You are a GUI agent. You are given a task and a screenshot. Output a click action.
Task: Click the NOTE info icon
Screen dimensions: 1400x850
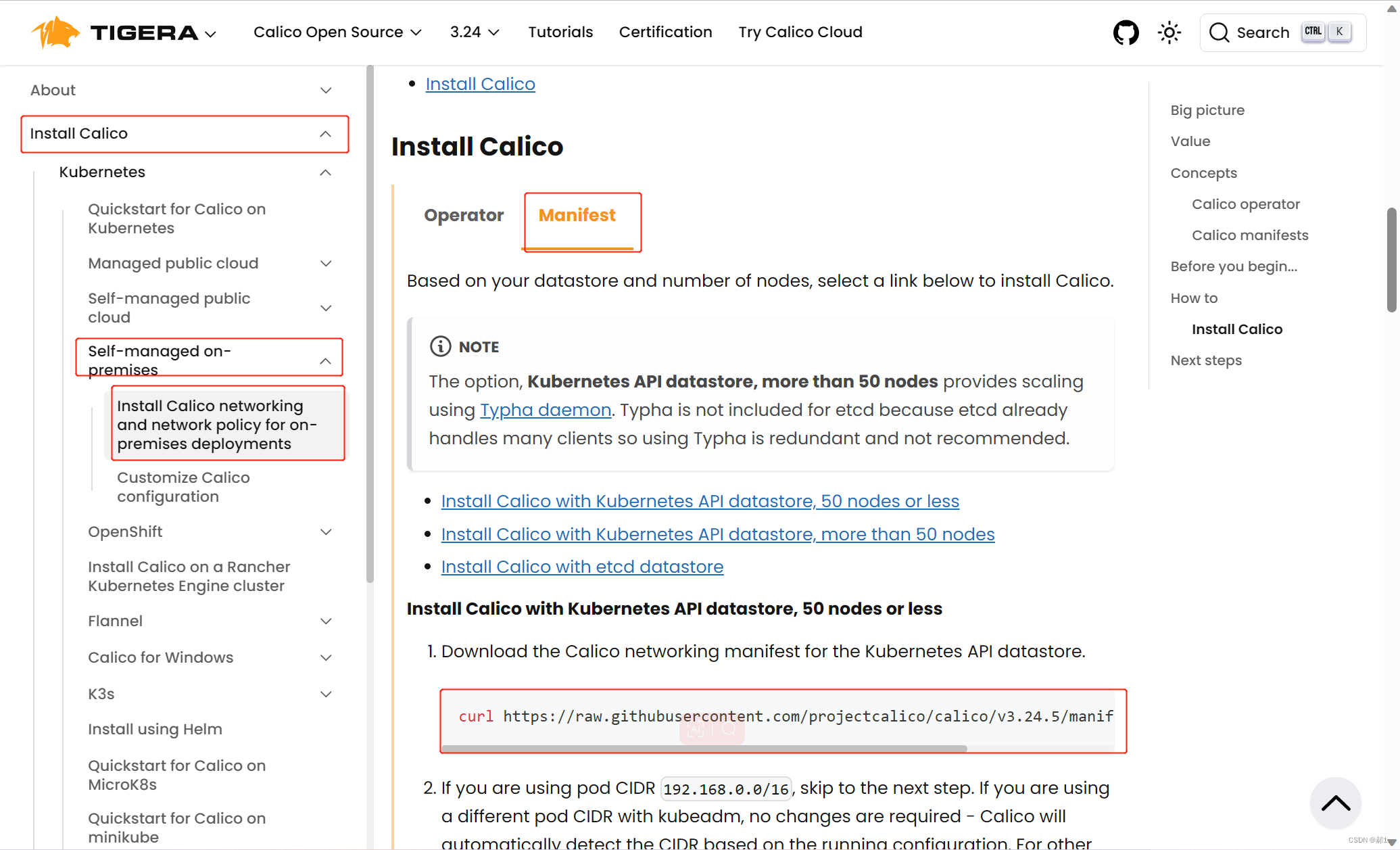pyautogui.click(x=440, y=346)
